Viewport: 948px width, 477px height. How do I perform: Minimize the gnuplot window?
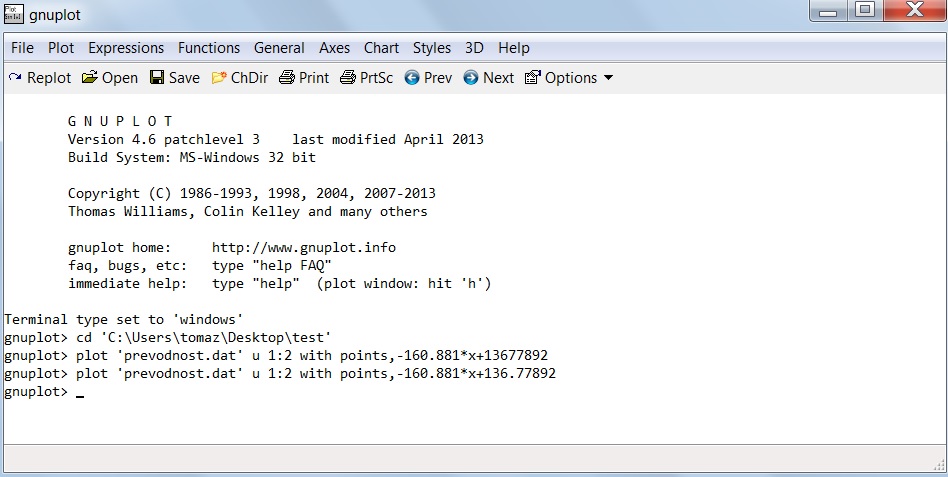pos(828,11)
